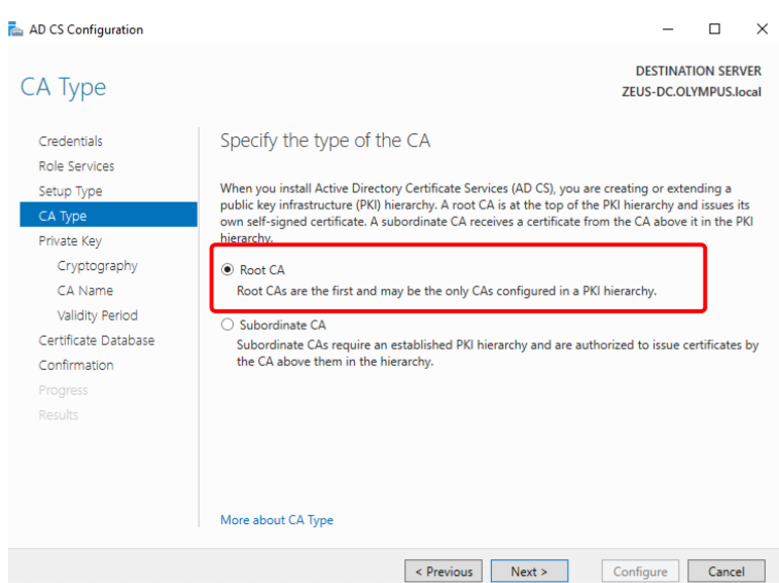Open the Role Services step

pyautogui.click(x=76, y=166)
